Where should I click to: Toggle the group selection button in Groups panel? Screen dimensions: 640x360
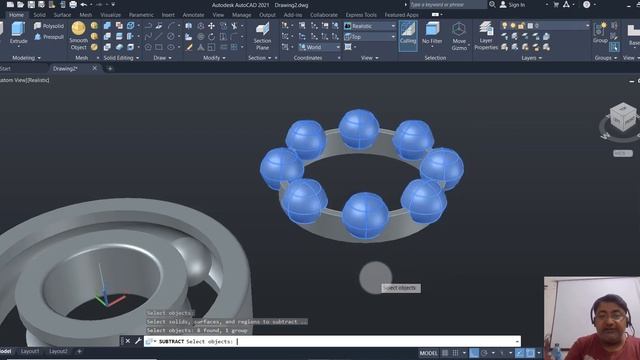tap(614, 47)
